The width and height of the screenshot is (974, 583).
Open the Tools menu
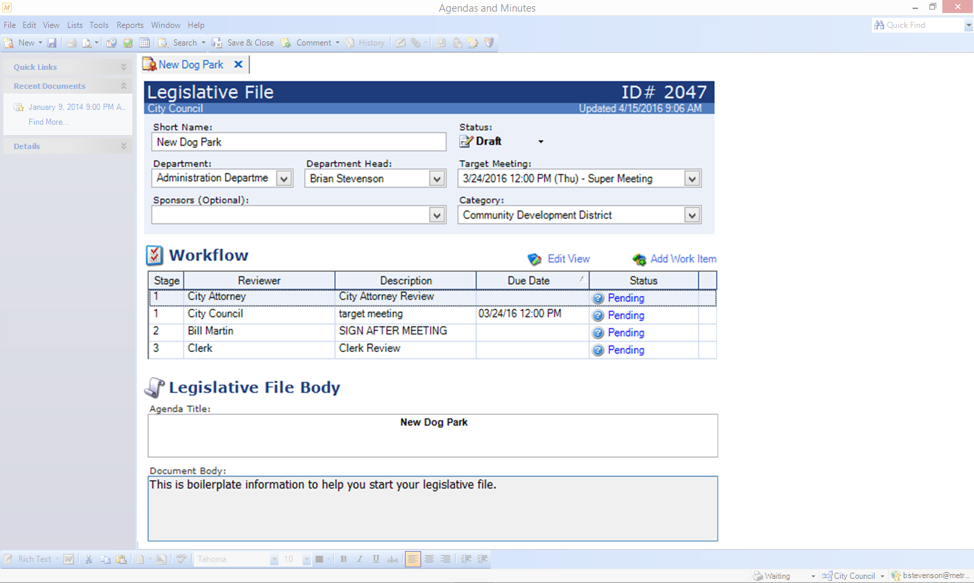(x=99, y=25)
